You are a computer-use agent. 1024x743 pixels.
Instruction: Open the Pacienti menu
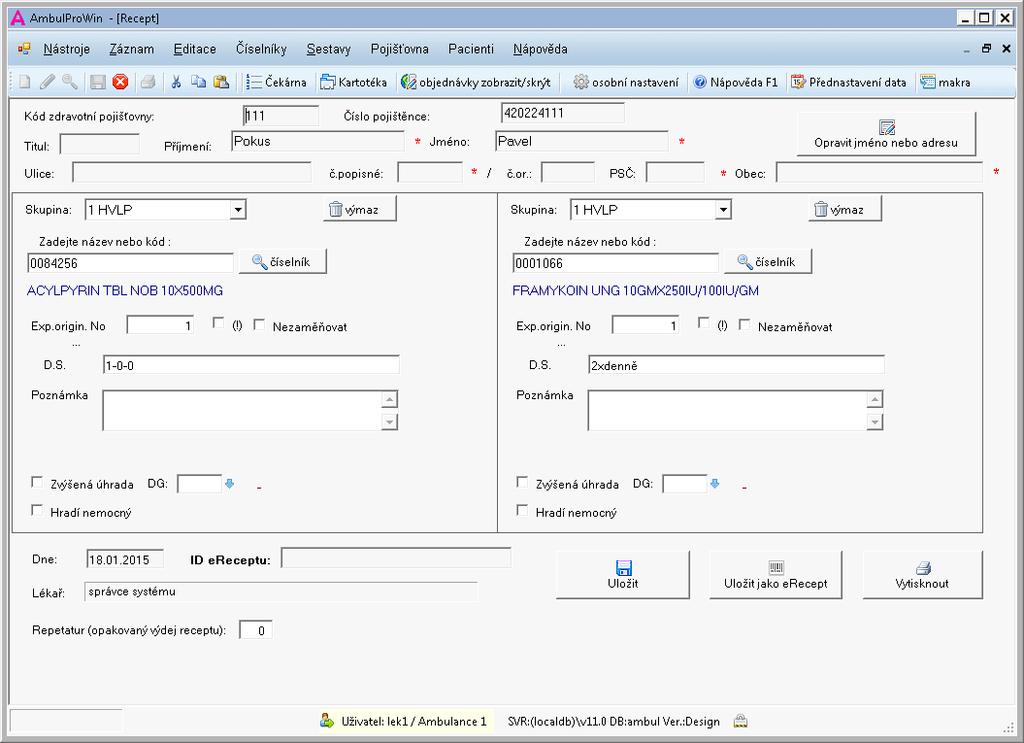(x=471, y=49)
